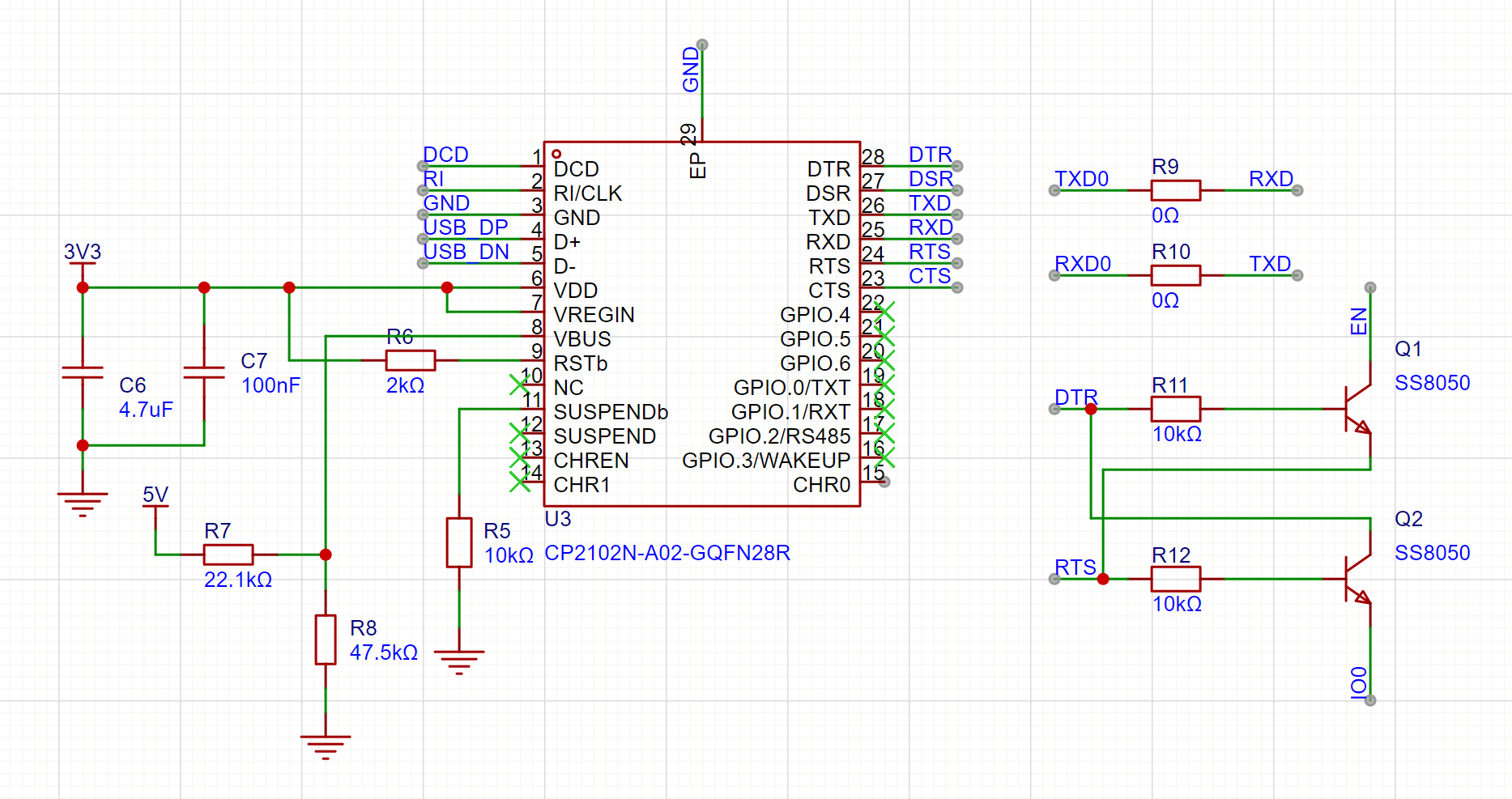Click the ground symbol below R5
This screenshot has height=799, width=1512.
coord(459,661)
